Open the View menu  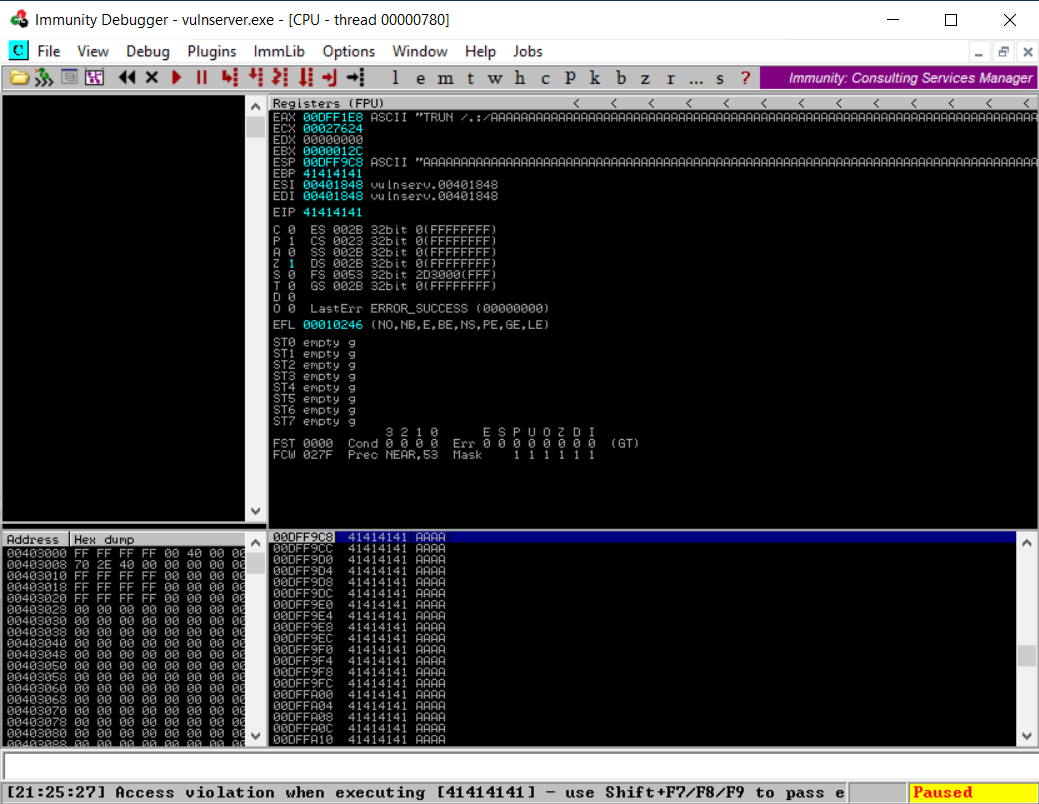click(93, 51)
